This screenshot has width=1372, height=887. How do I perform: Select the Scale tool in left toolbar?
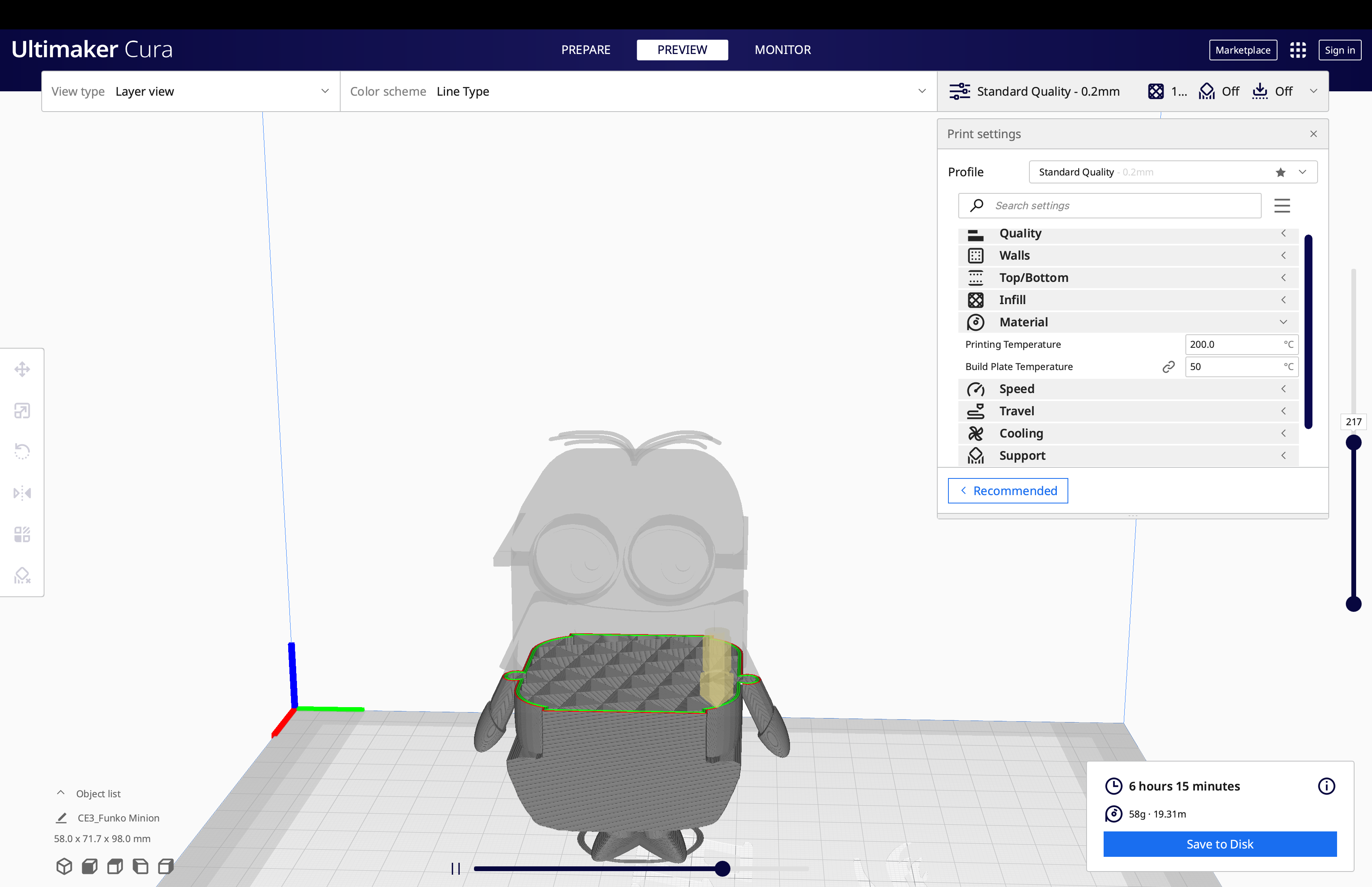coord(22,410)
